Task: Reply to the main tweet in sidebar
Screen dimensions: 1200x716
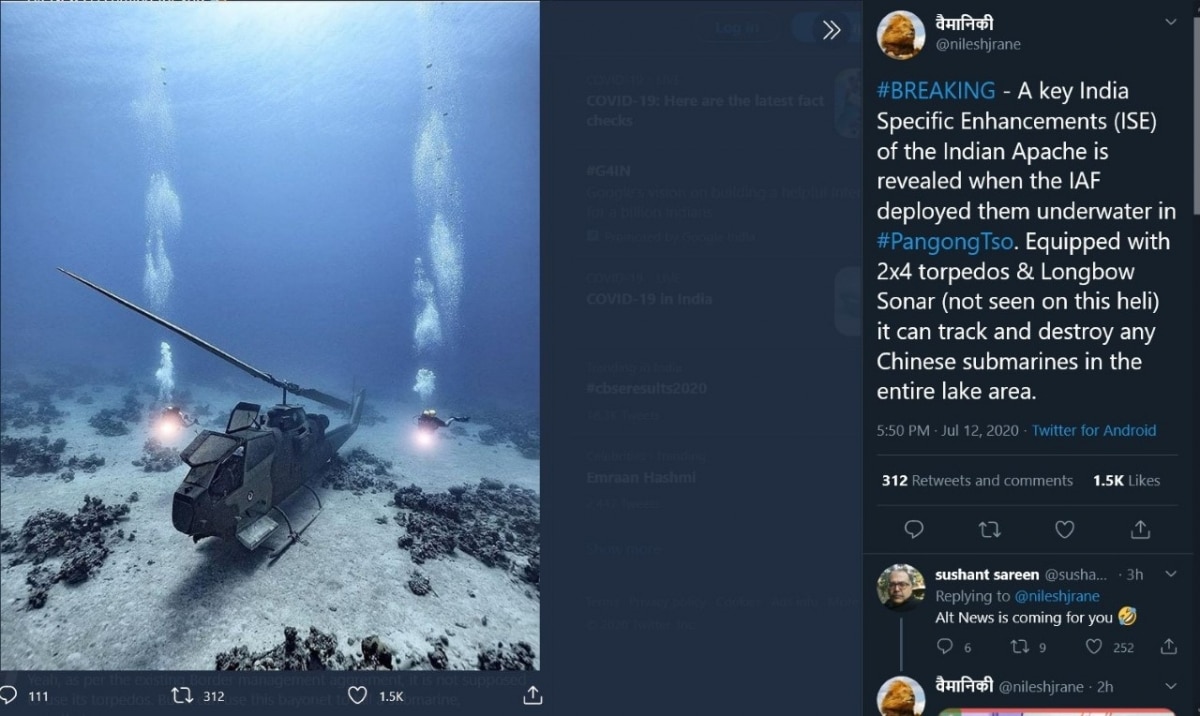Action: (x=914, y=529)
